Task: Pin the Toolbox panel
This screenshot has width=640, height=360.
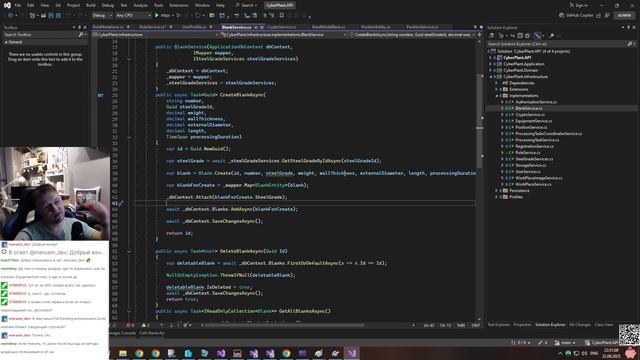Action: [80, 27]
